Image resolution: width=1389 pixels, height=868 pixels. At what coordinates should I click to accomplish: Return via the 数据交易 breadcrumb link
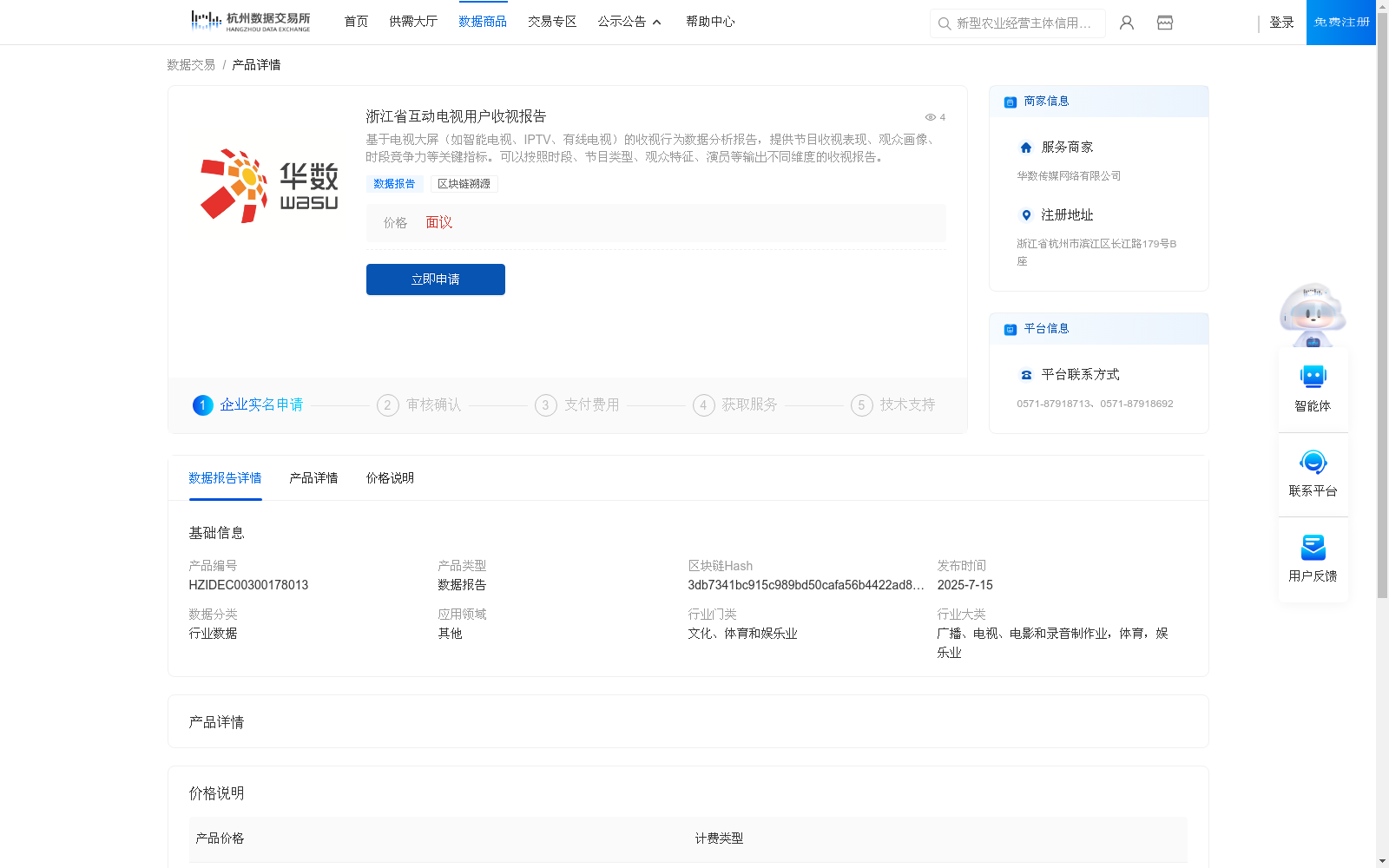(189, 64)
